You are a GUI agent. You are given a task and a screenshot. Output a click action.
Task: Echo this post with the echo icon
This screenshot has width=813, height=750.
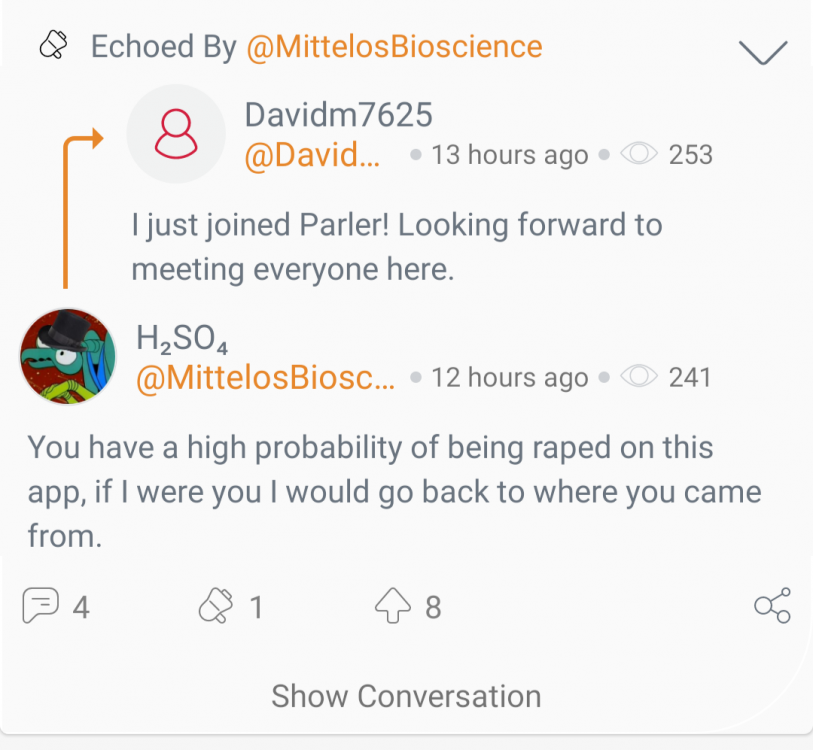pyautogui.click(x=216, y=606)
